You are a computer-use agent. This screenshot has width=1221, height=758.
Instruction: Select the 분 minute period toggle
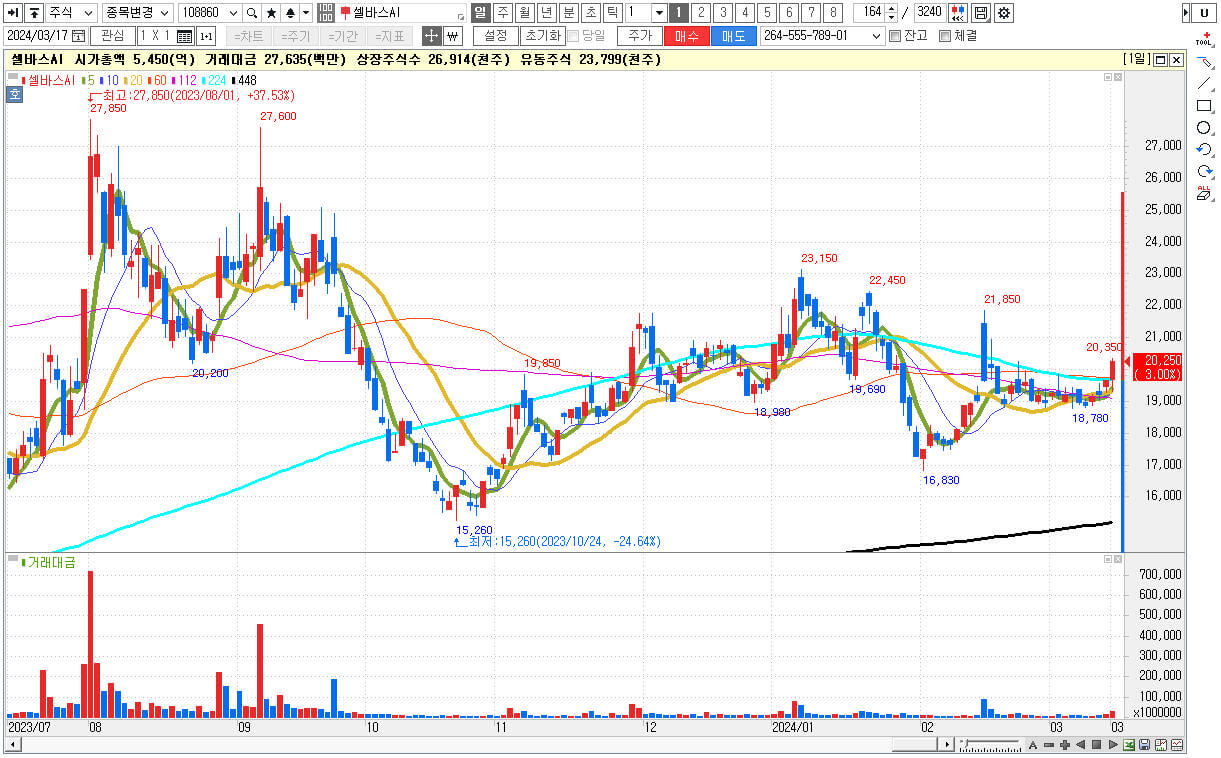(569, 13)
